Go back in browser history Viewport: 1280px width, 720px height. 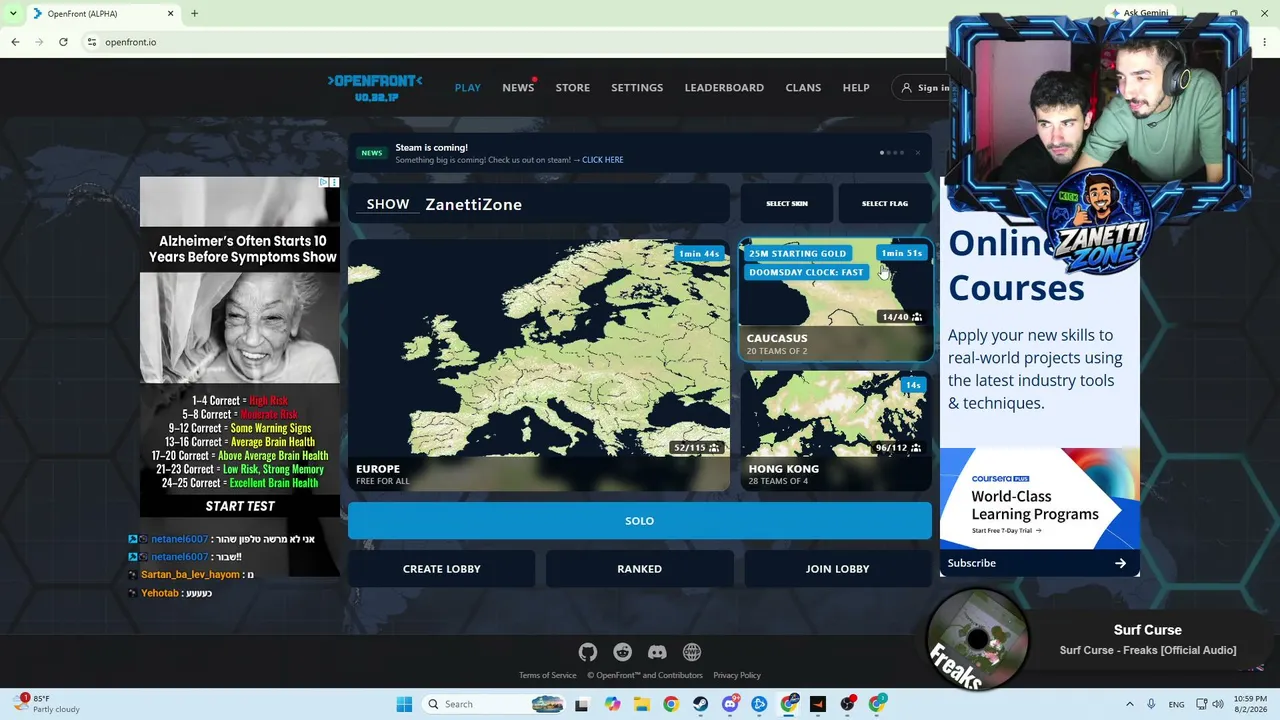pos(15,42)
